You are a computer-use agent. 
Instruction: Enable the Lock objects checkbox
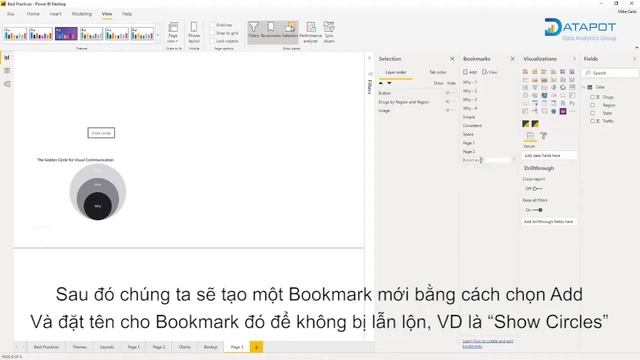[x=212, y=41]
